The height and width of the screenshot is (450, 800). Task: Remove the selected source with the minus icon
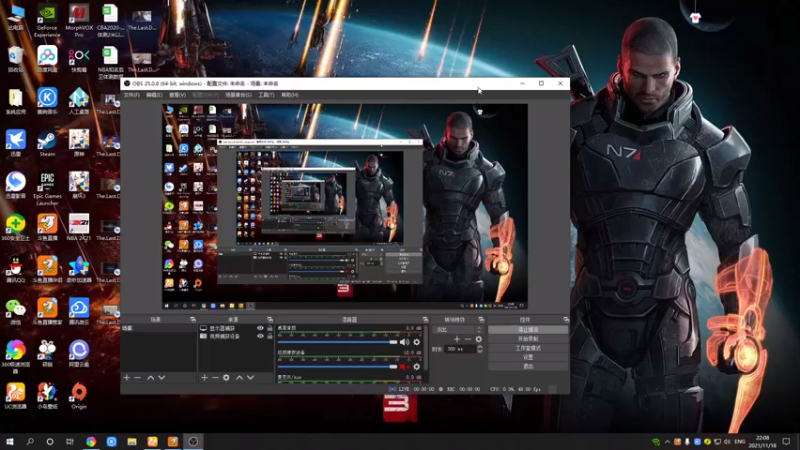click(215, 378)
